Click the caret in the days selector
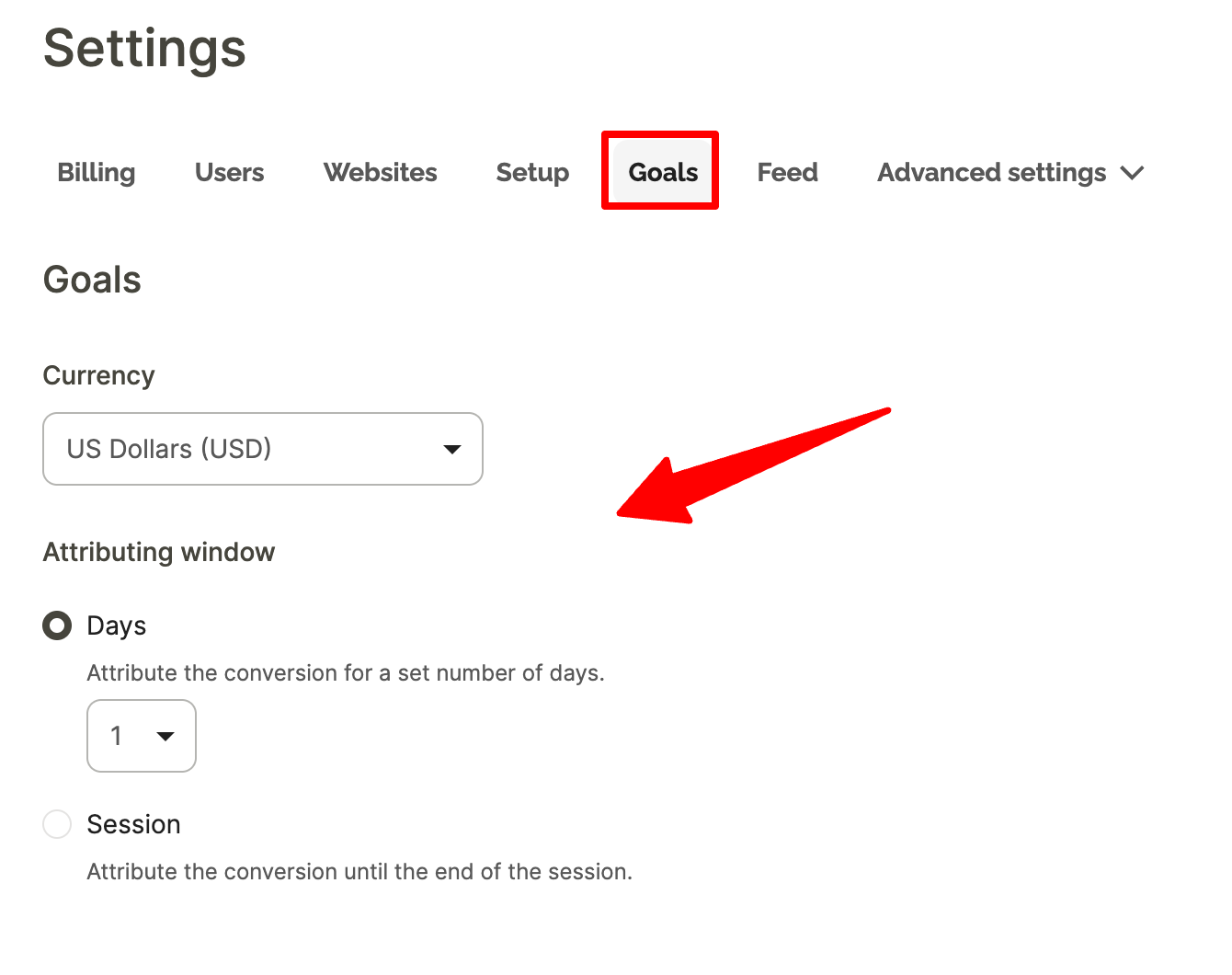 point(165,736)
